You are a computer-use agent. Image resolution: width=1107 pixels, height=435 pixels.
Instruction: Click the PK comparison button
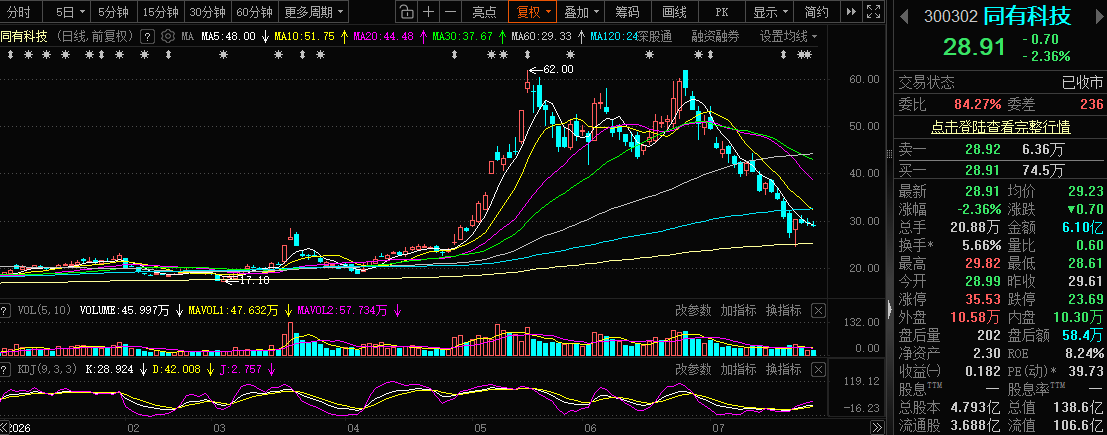(721, 11)
